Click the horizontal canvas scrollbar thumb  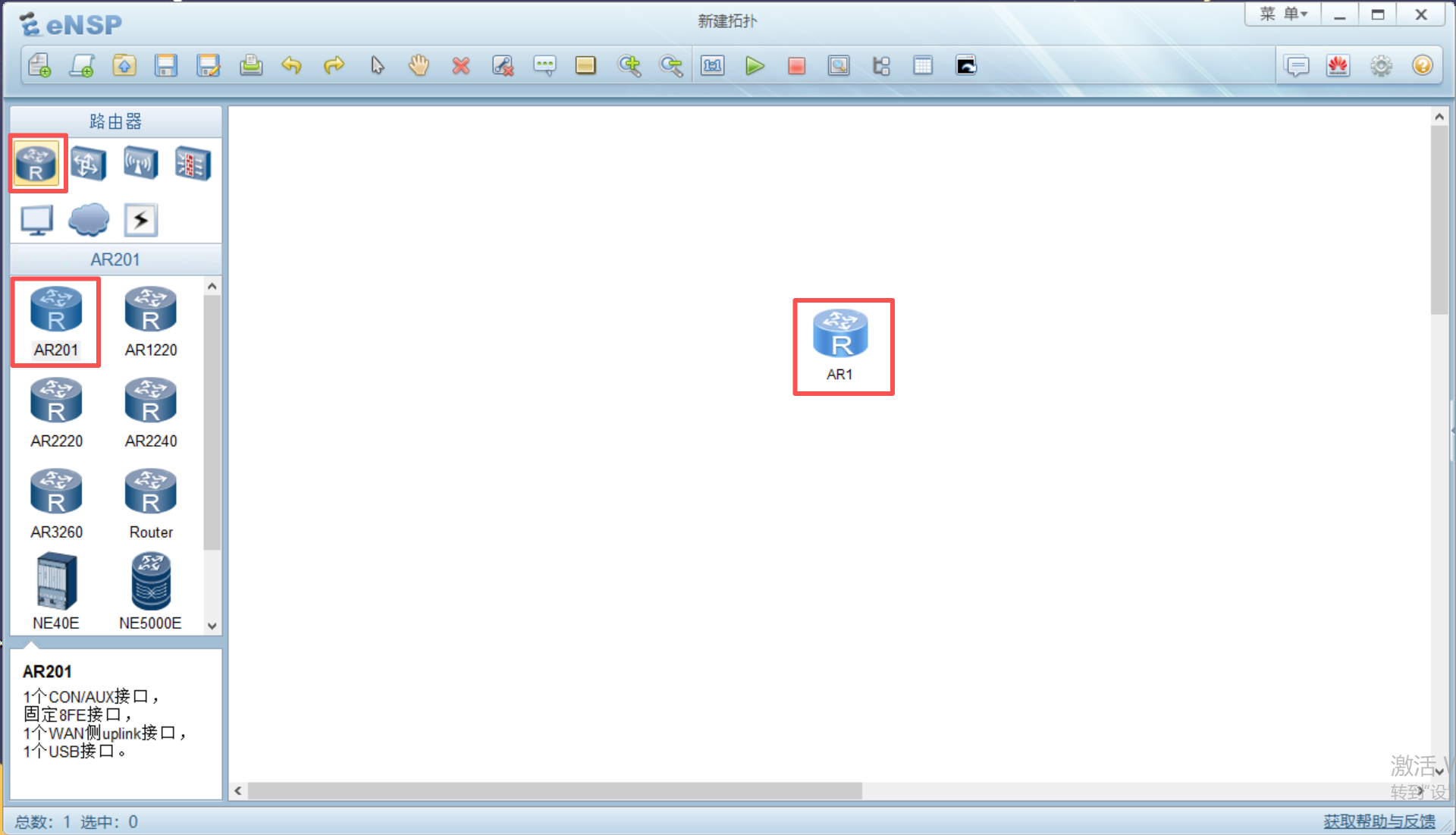pos(554,791)
